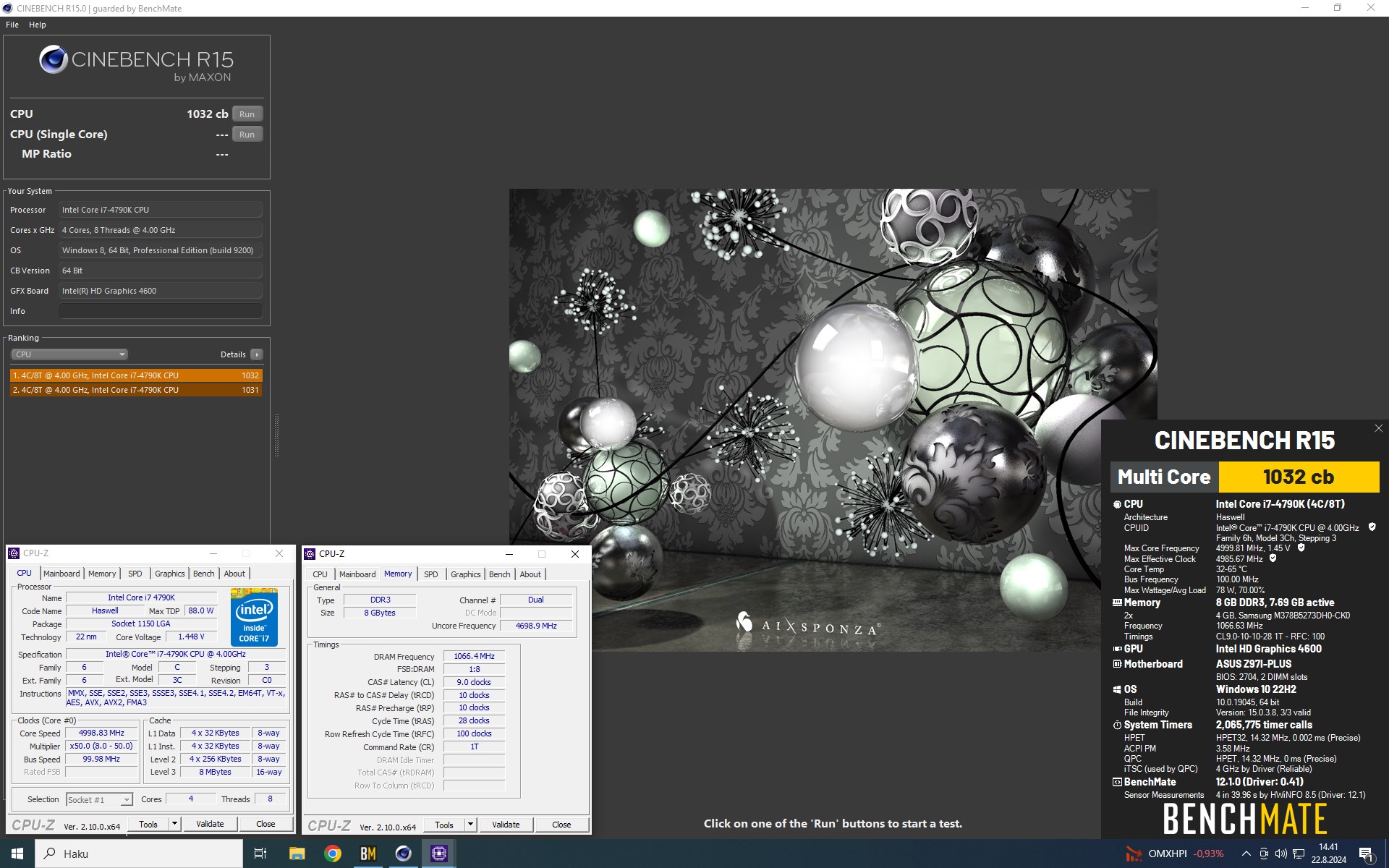The image size is (1389, 868).
Task: Open Mainboard tab in right CPU-Z window
Action: 357,574
